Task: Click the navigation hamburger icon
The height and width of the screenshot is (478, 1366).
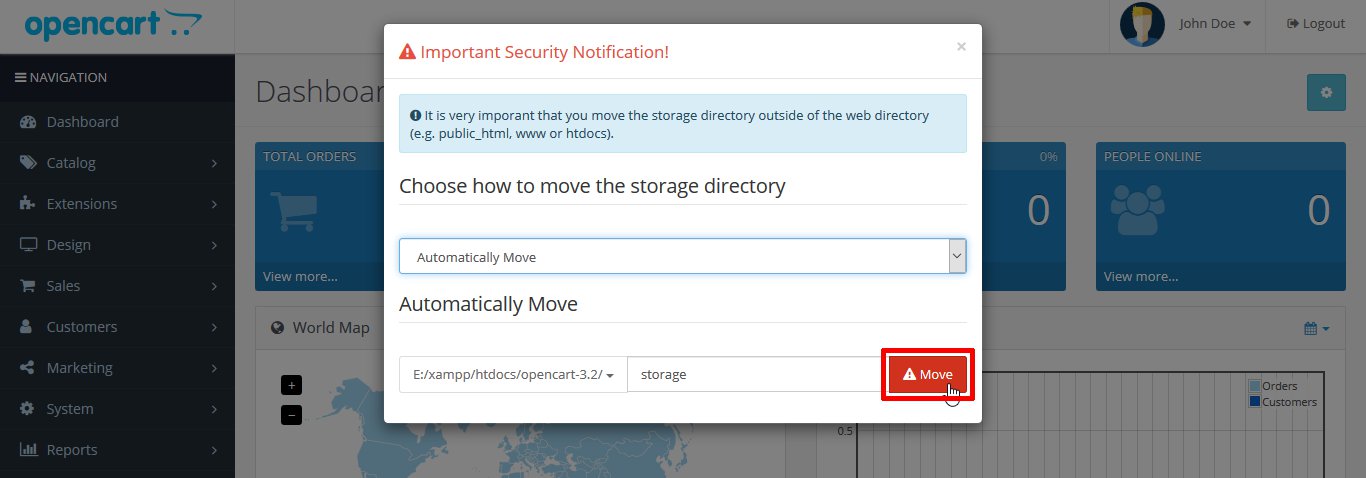Action: (x=20, y=78)
